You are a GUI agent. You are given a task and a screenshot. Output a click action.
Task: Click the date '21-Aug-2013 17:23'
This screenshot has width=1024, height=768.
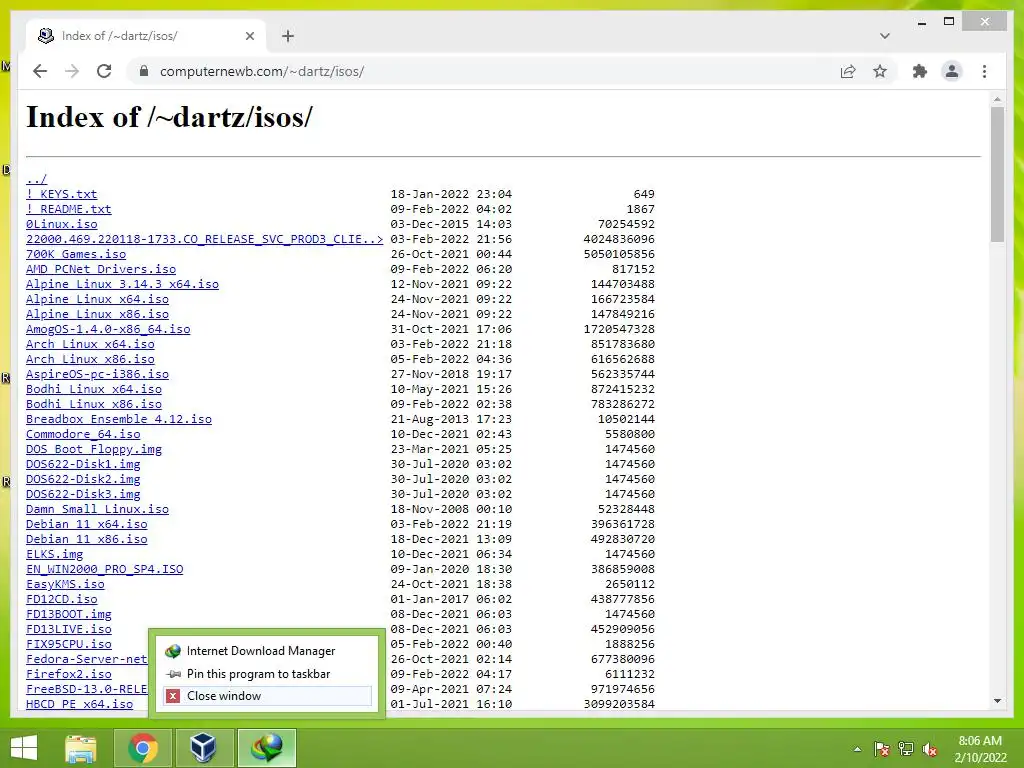(451, 419)
